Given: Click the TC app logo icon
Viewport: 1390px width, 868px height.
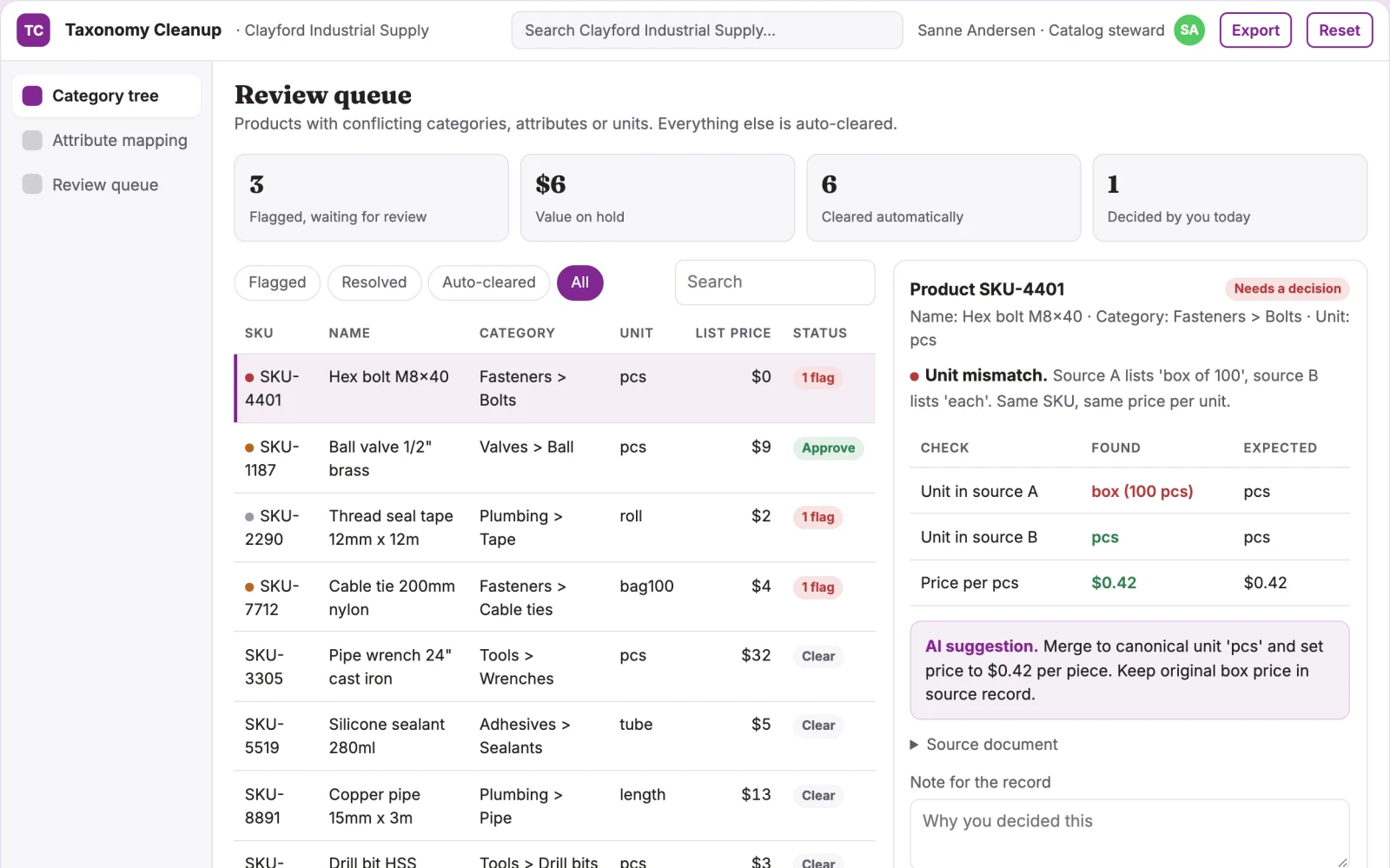Looking at the screenshot, I should [33, 30].
